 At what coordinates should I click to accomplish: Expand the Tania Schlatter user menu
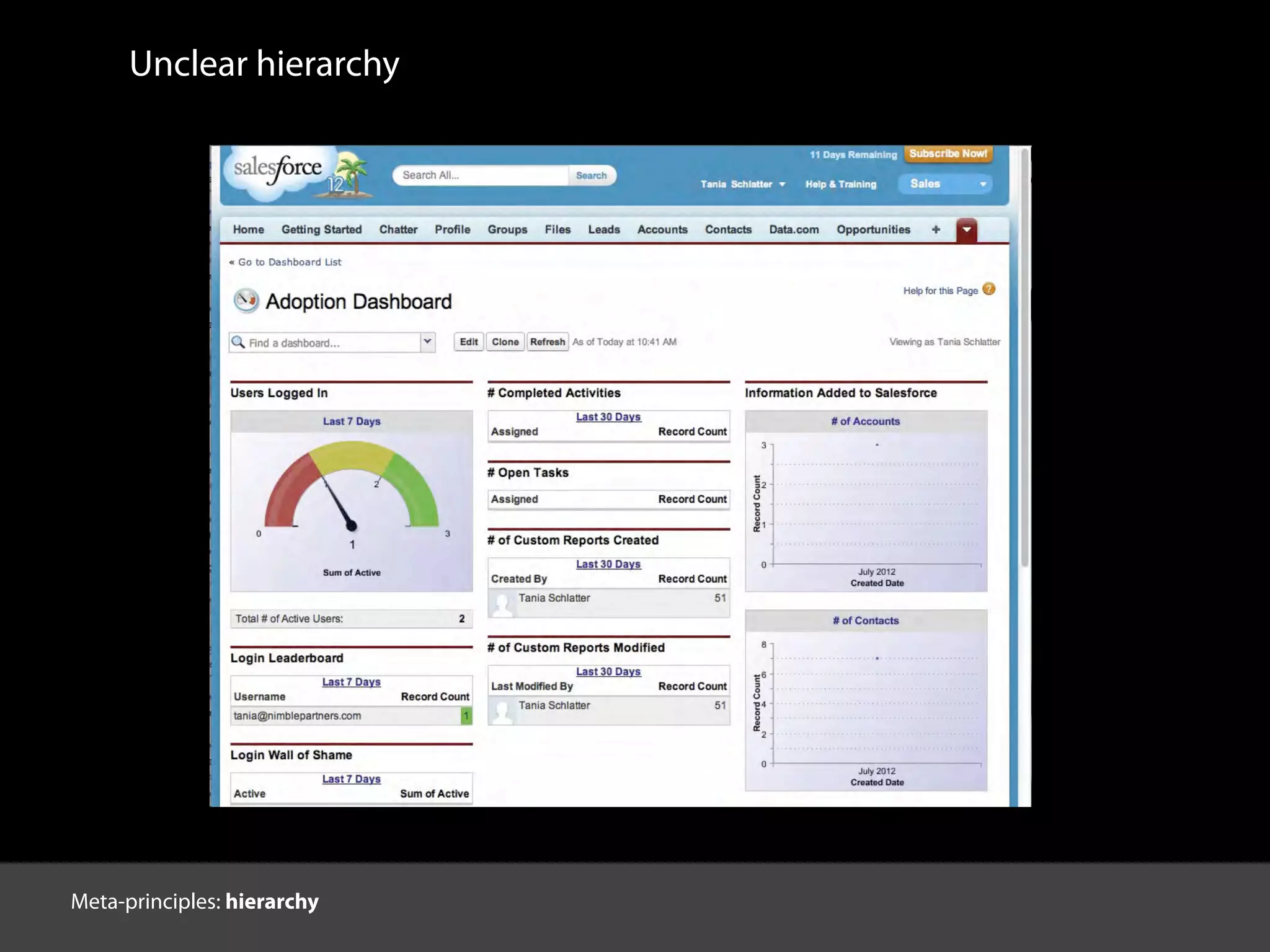742,184
